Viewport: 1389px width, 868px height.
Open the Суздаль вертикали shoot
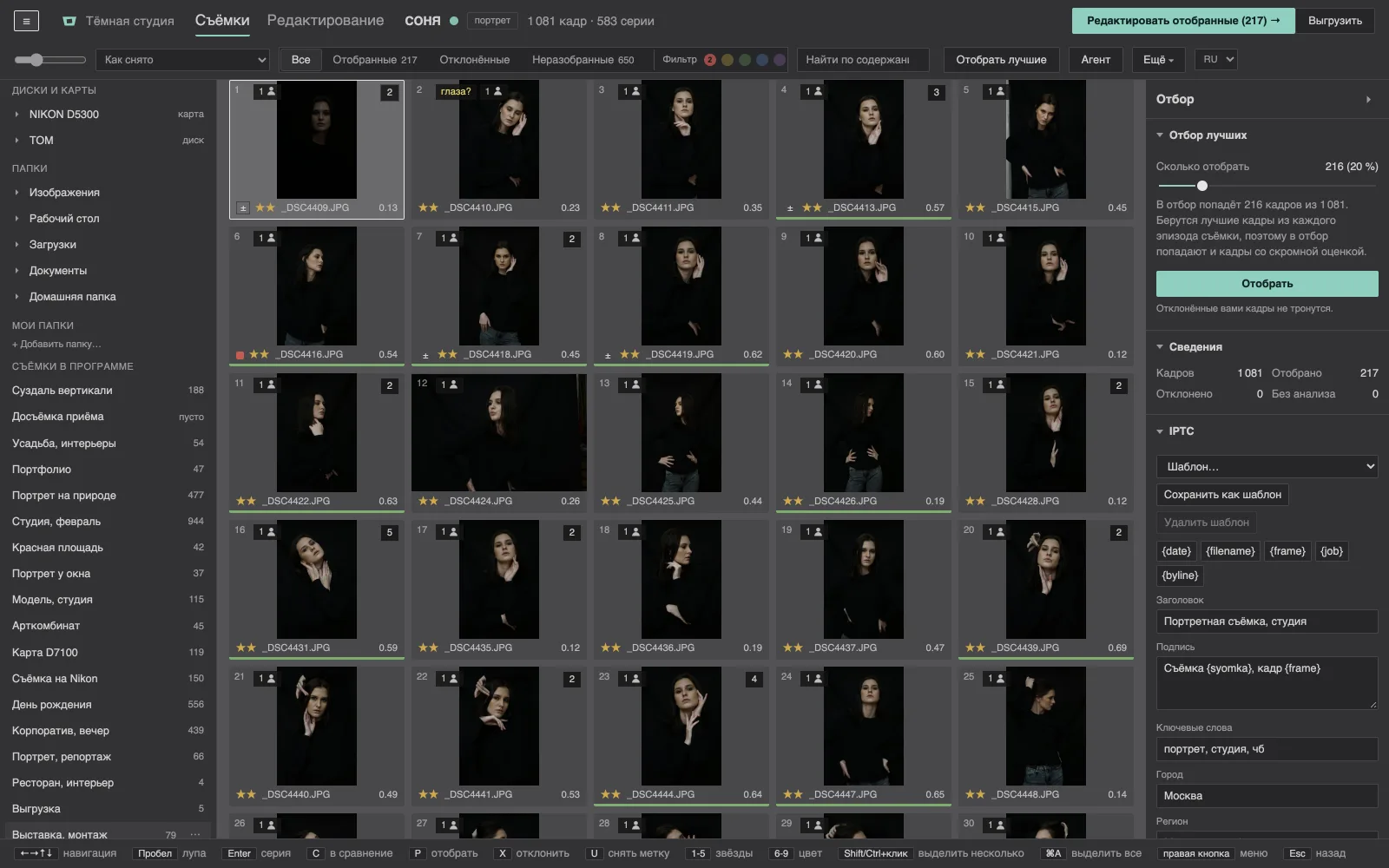click(x=108, y=391)
